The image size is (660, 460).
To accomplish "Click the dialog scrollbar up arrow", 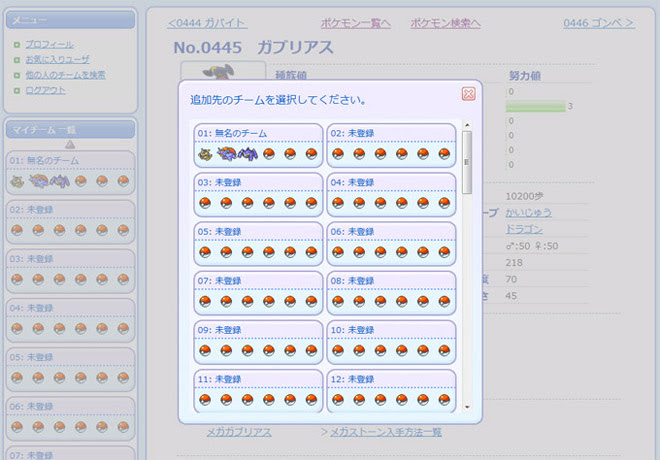I will coord(467,125).
